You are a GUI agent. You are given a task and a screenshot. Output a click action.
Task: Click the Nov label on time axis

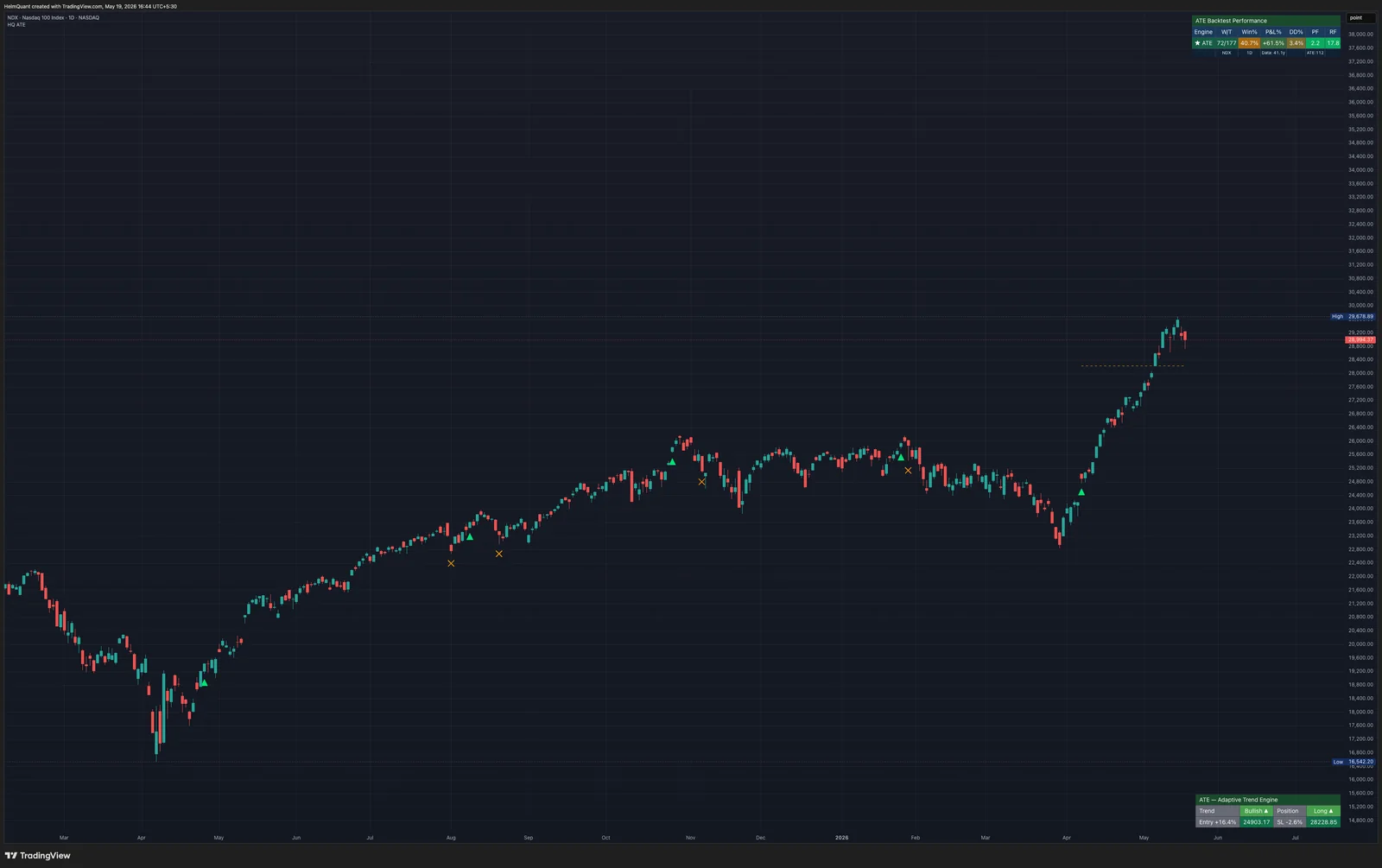(x=690, y=838)
